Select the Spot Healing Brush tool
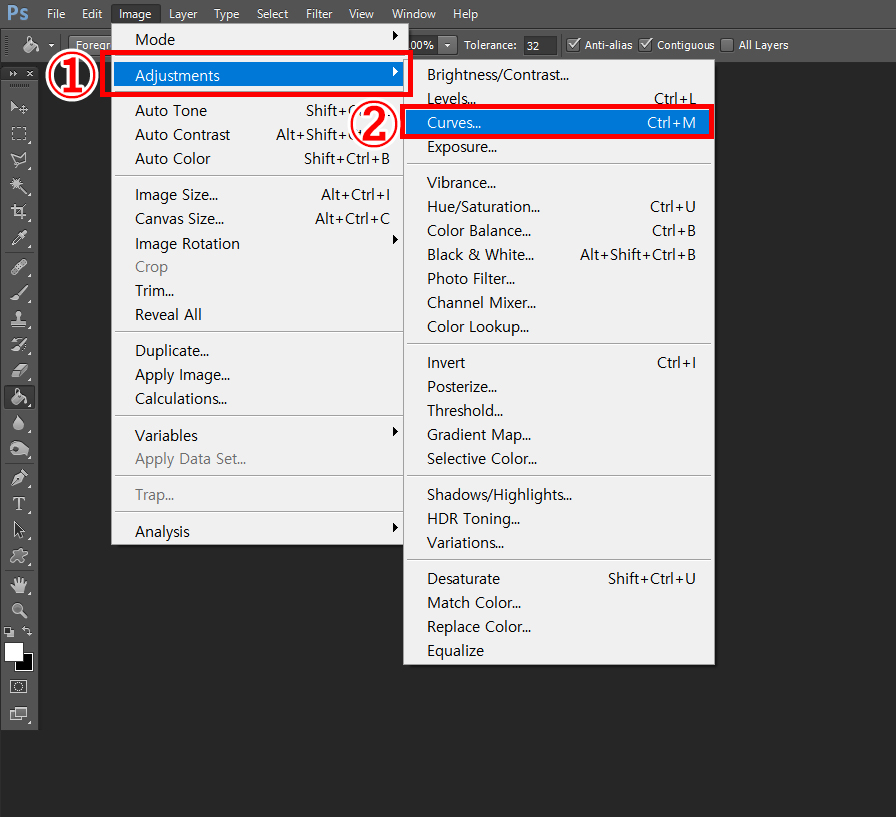896x817 pixels. coord(19,267)
